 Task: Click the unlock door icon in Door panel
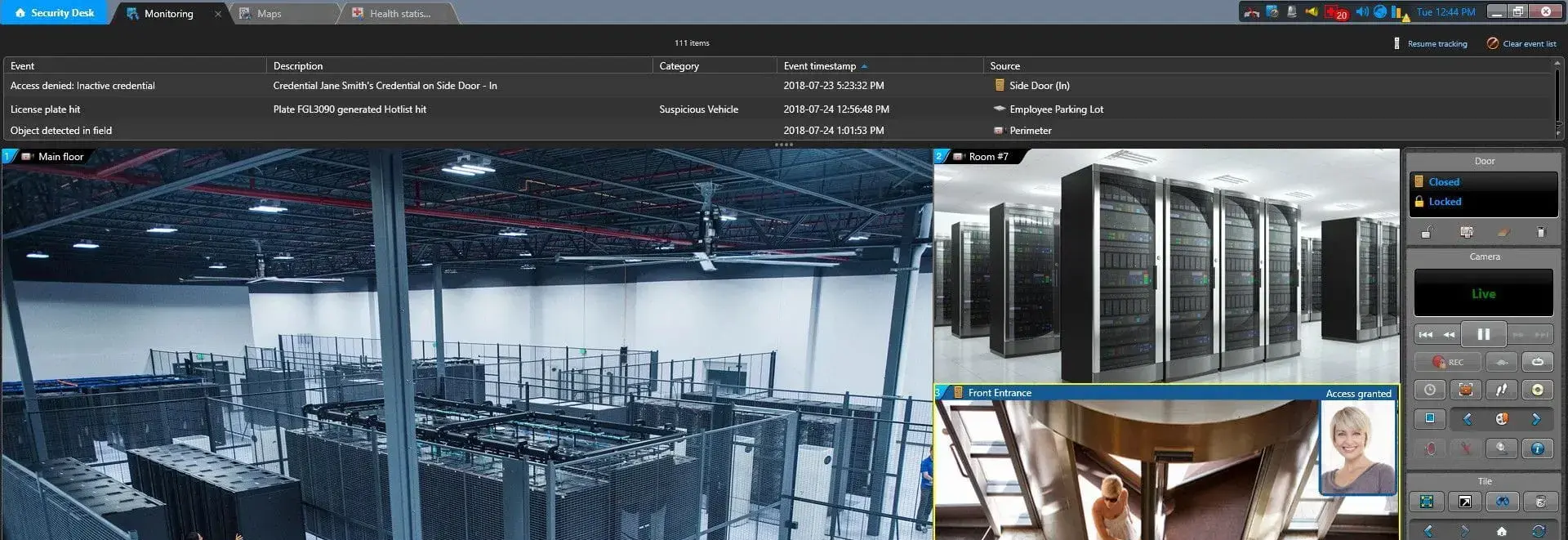click(1427, 233)
